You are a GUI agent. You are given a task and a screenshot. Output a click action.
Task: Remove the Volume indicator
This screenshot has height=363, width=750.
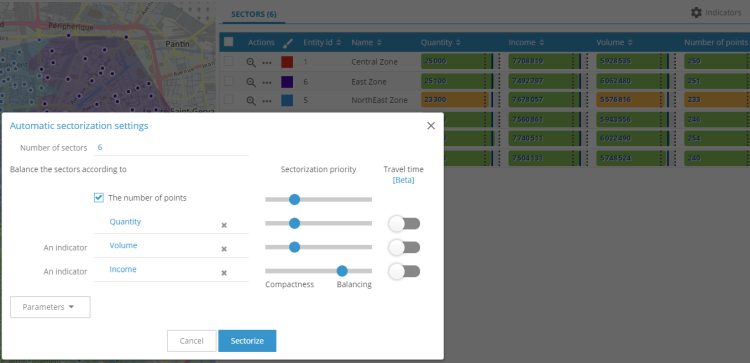click(224, 249)
